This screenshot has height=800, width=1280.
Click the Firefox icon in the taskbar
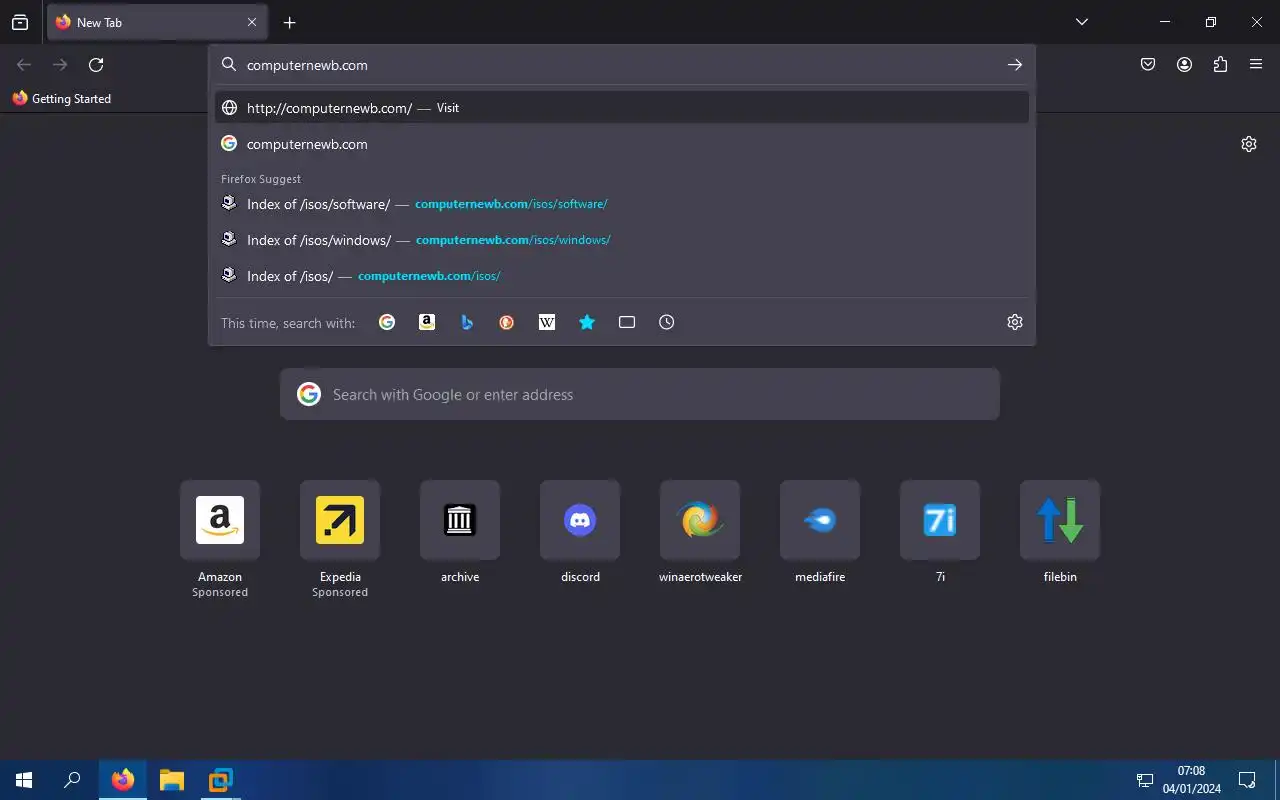(x=123, y=780)
